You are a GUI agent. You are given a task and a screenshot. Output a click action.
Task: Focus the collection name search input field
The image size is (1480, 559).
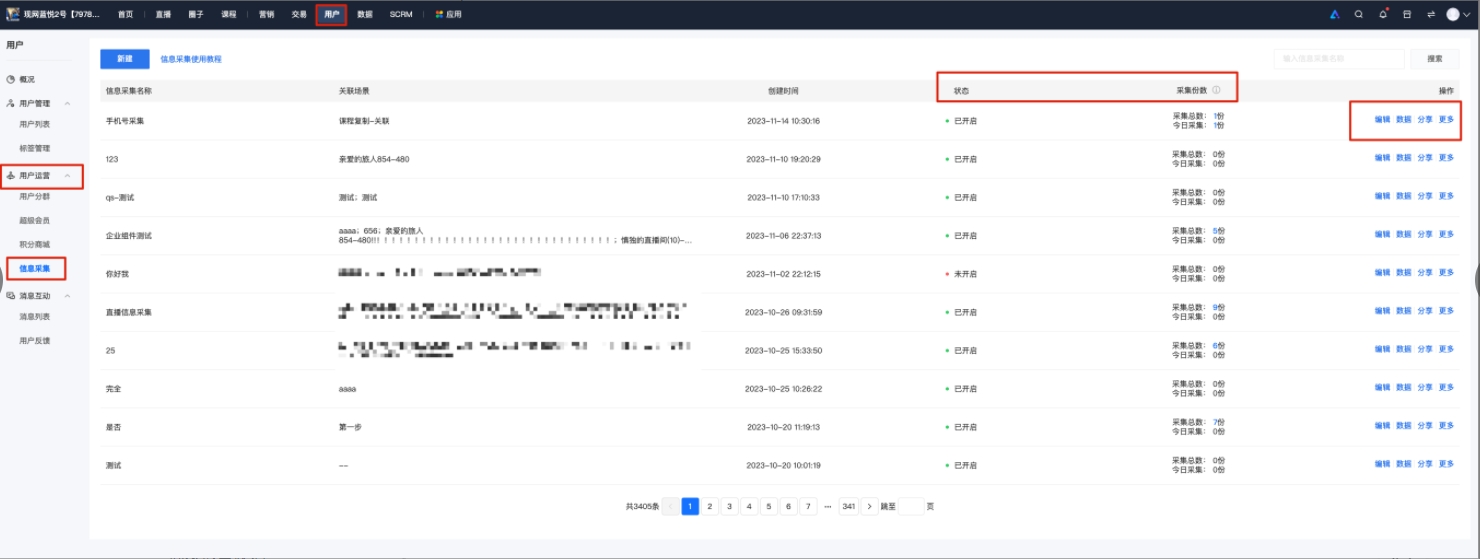click(x=1338, y=59)
